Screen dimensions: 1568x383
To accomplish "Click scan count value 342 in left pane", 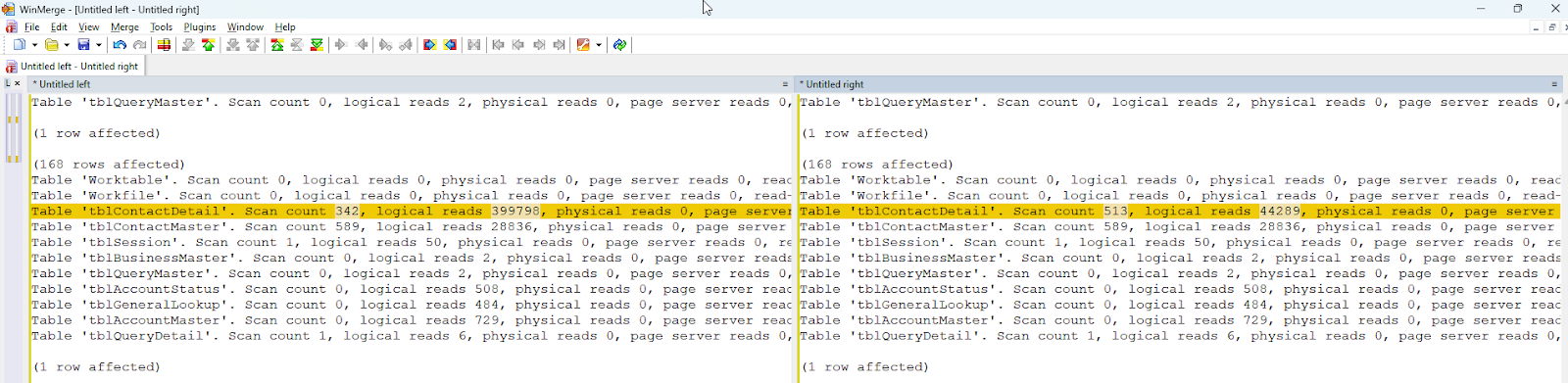I will (348, 212).
